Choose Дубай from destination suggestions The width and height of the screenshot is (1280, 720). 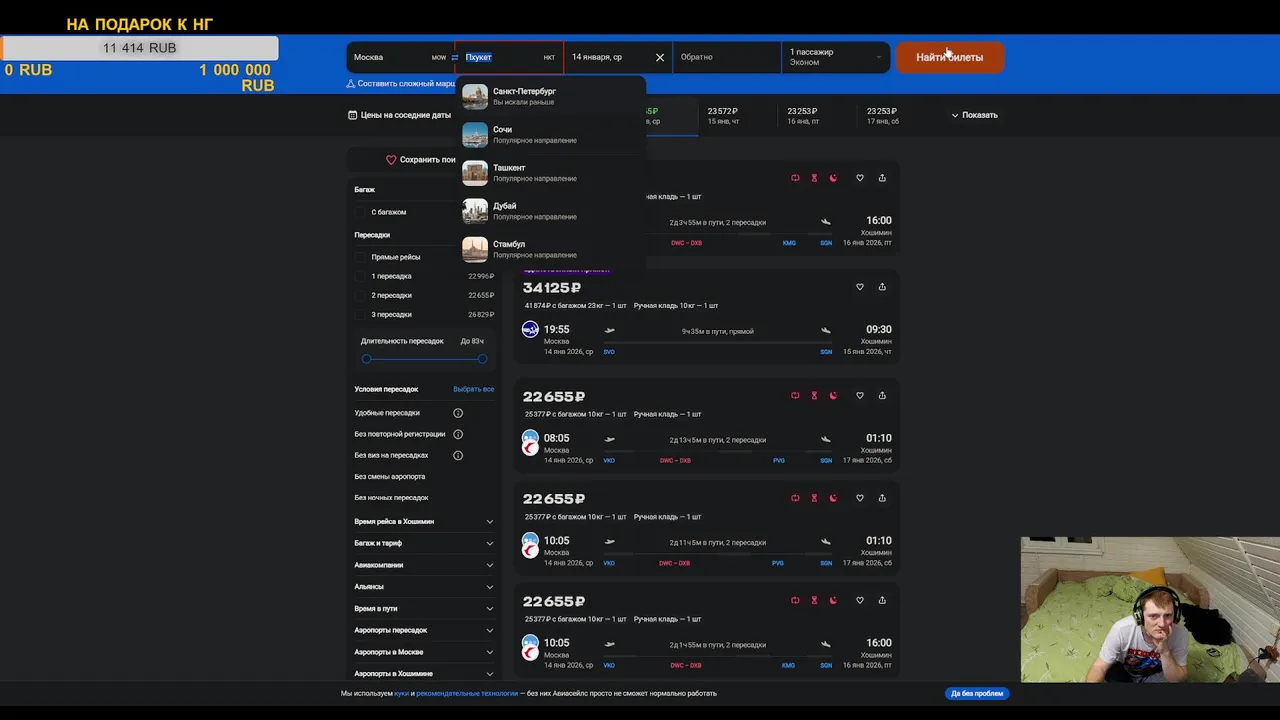click(x=551, y=211)
